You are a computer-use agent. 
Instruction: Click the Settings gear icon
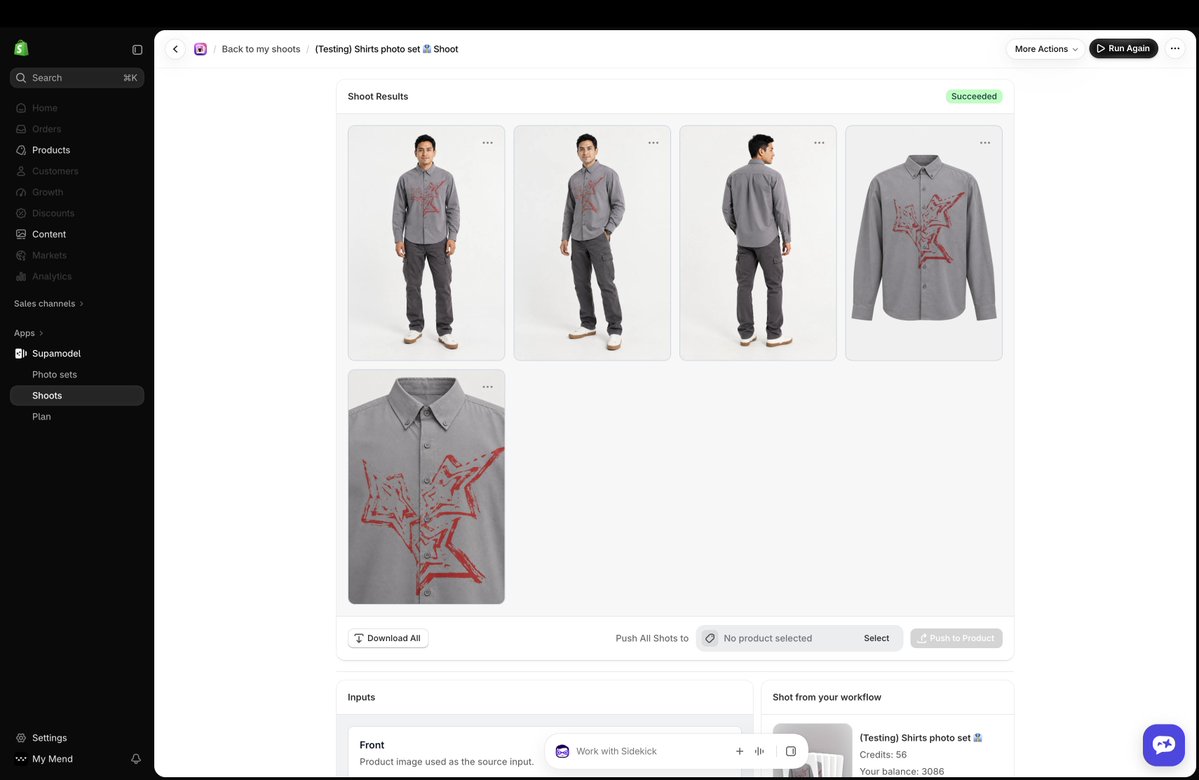[21, 738]
